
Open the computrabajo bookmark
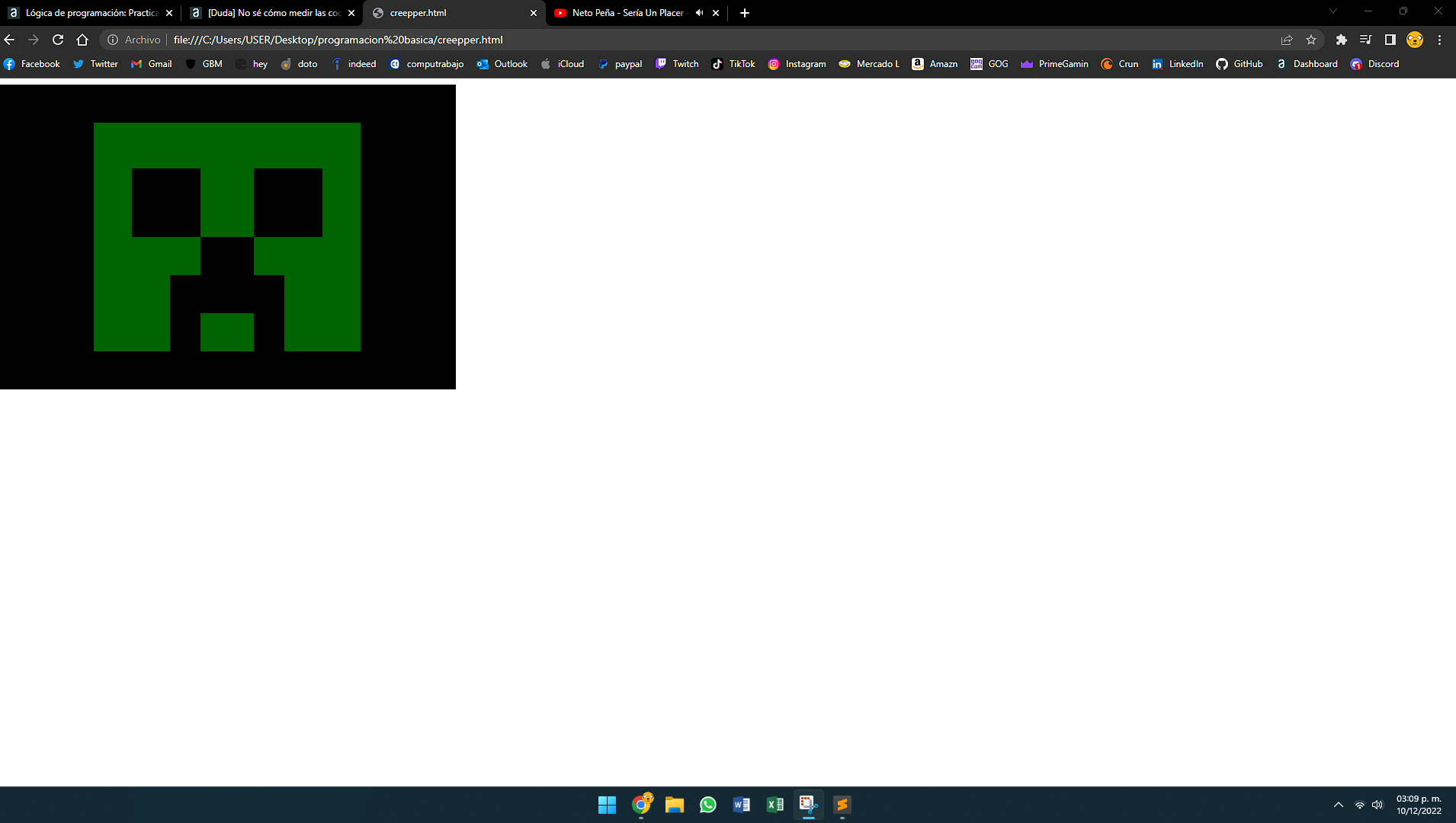pyautogui.click(x=427, y=64)
